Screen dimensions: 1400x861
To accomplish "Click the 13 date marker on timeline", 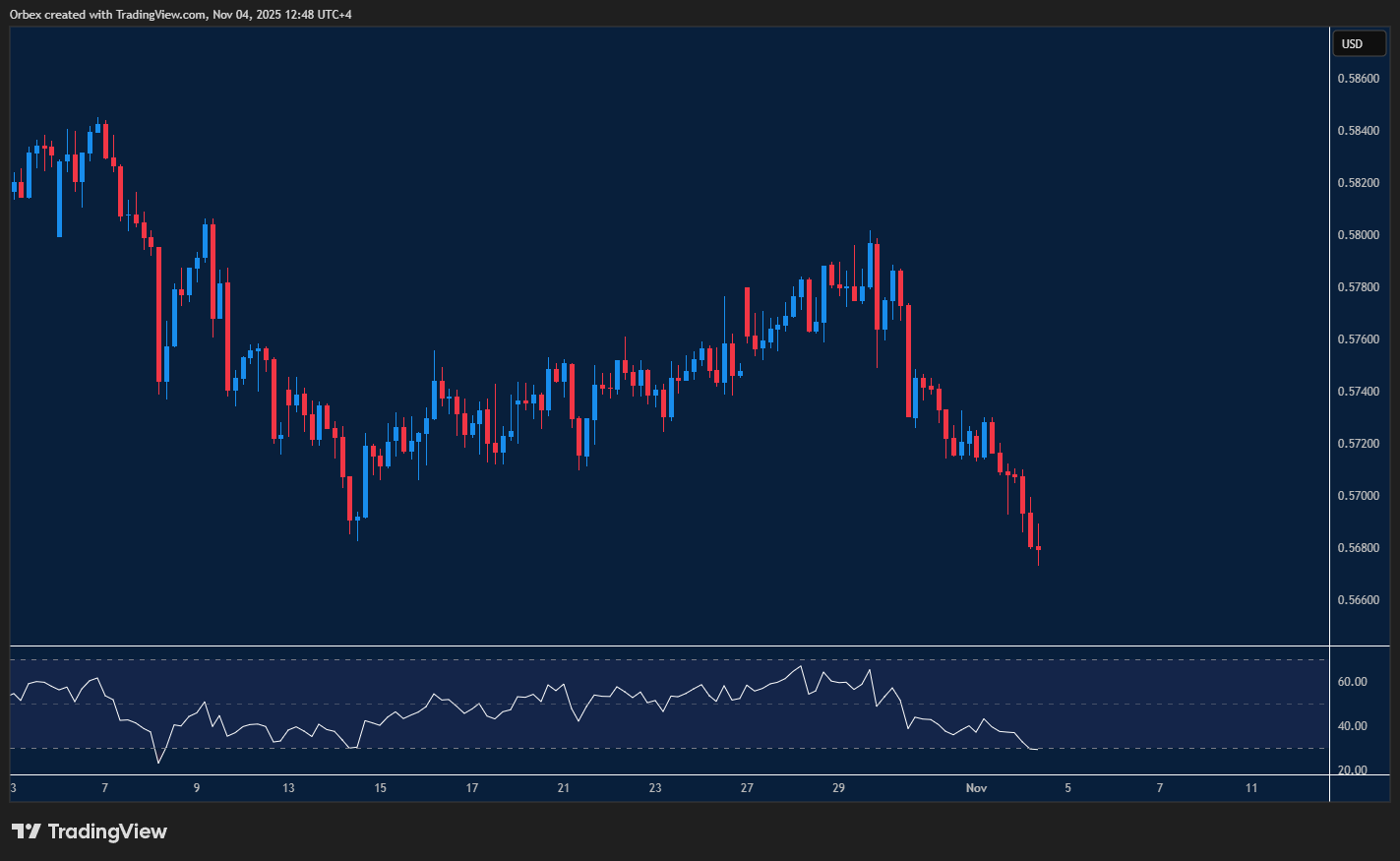I will pyautogui.click(x=288, y=788).
